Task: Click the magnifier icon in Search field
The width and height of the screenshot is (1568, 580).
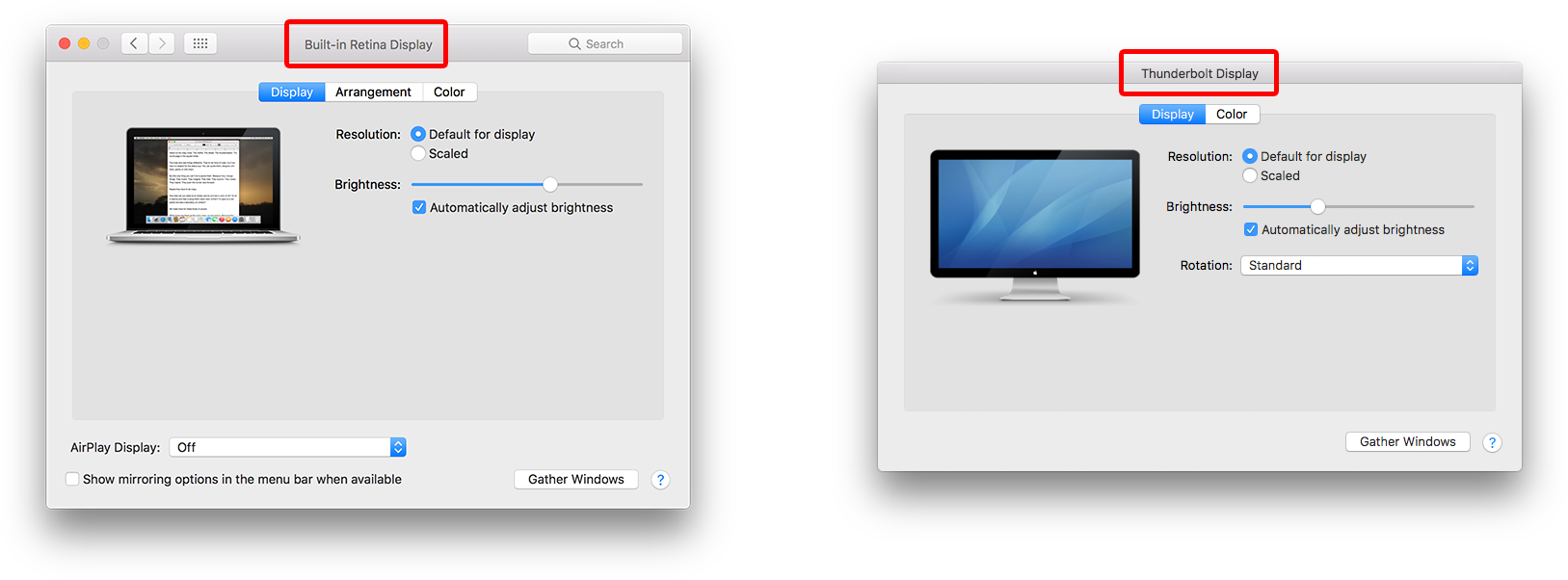Action: (574, 44)
